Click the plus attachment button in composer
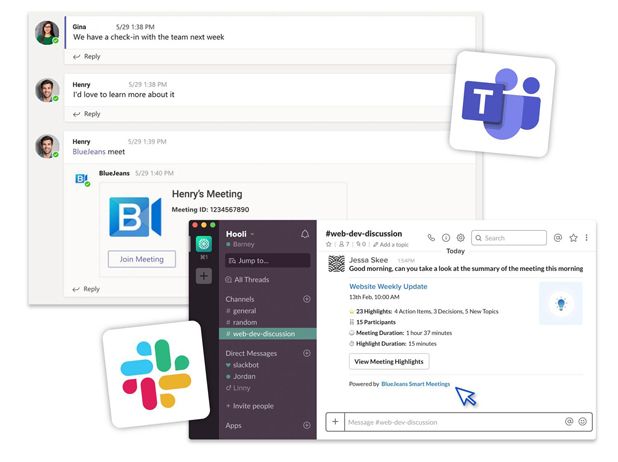This screenshot has width=618, height=462. 335,422
